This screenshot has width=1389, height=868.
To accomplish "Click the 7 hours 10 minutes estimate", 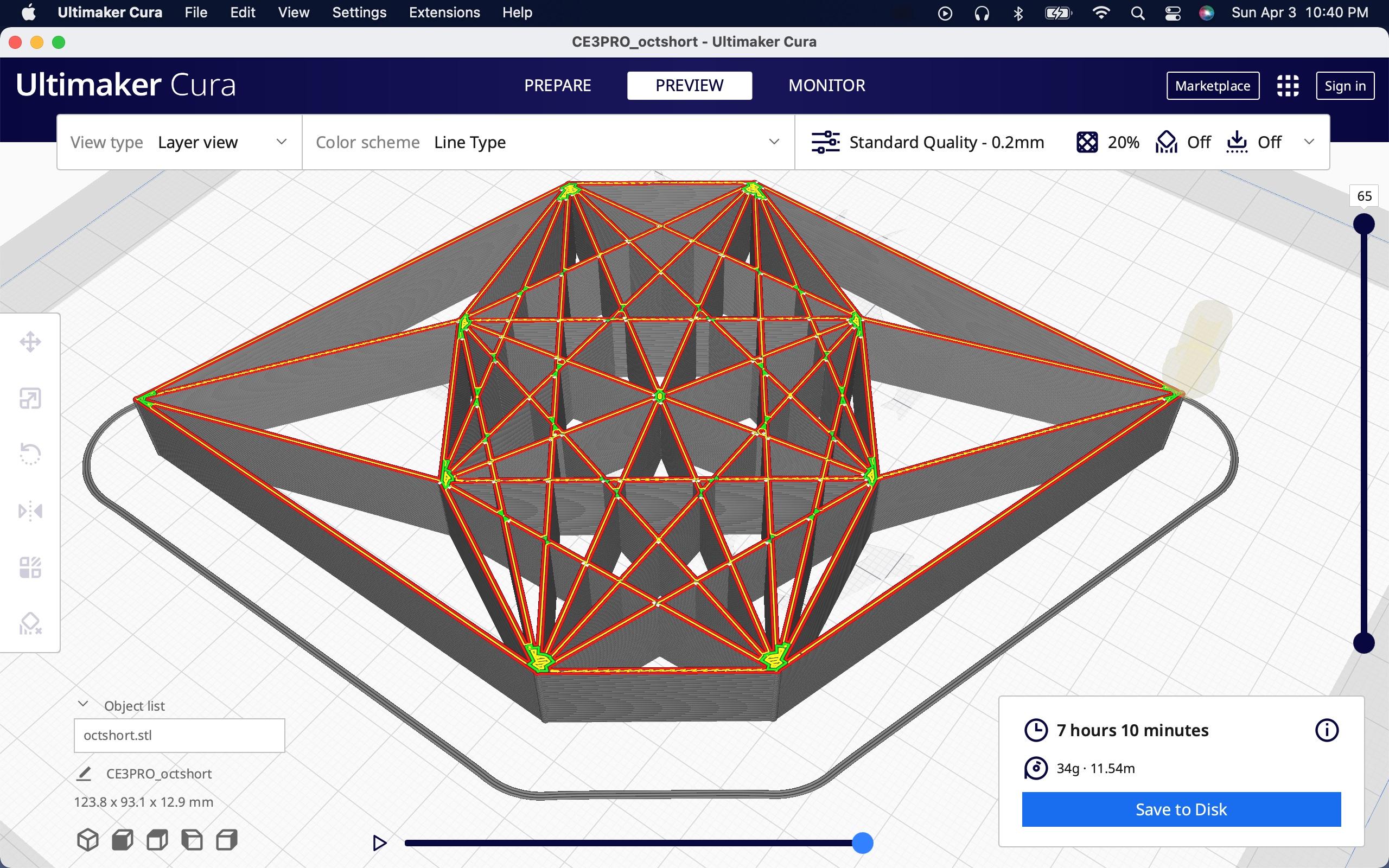I will coord(1132,730).
